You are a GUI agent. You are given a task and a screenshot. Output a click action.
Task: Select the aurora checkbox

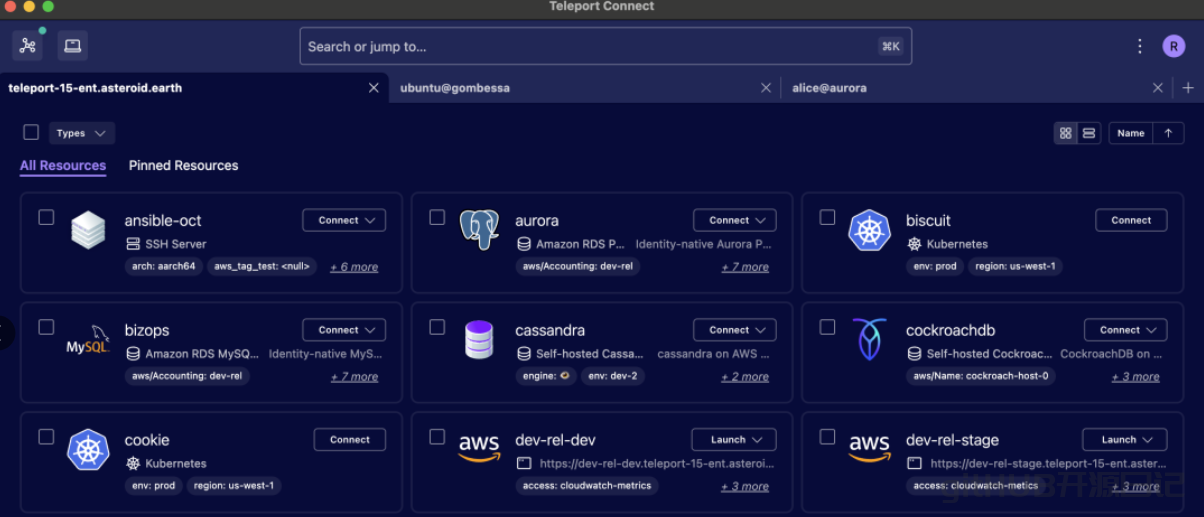[437, 217]
